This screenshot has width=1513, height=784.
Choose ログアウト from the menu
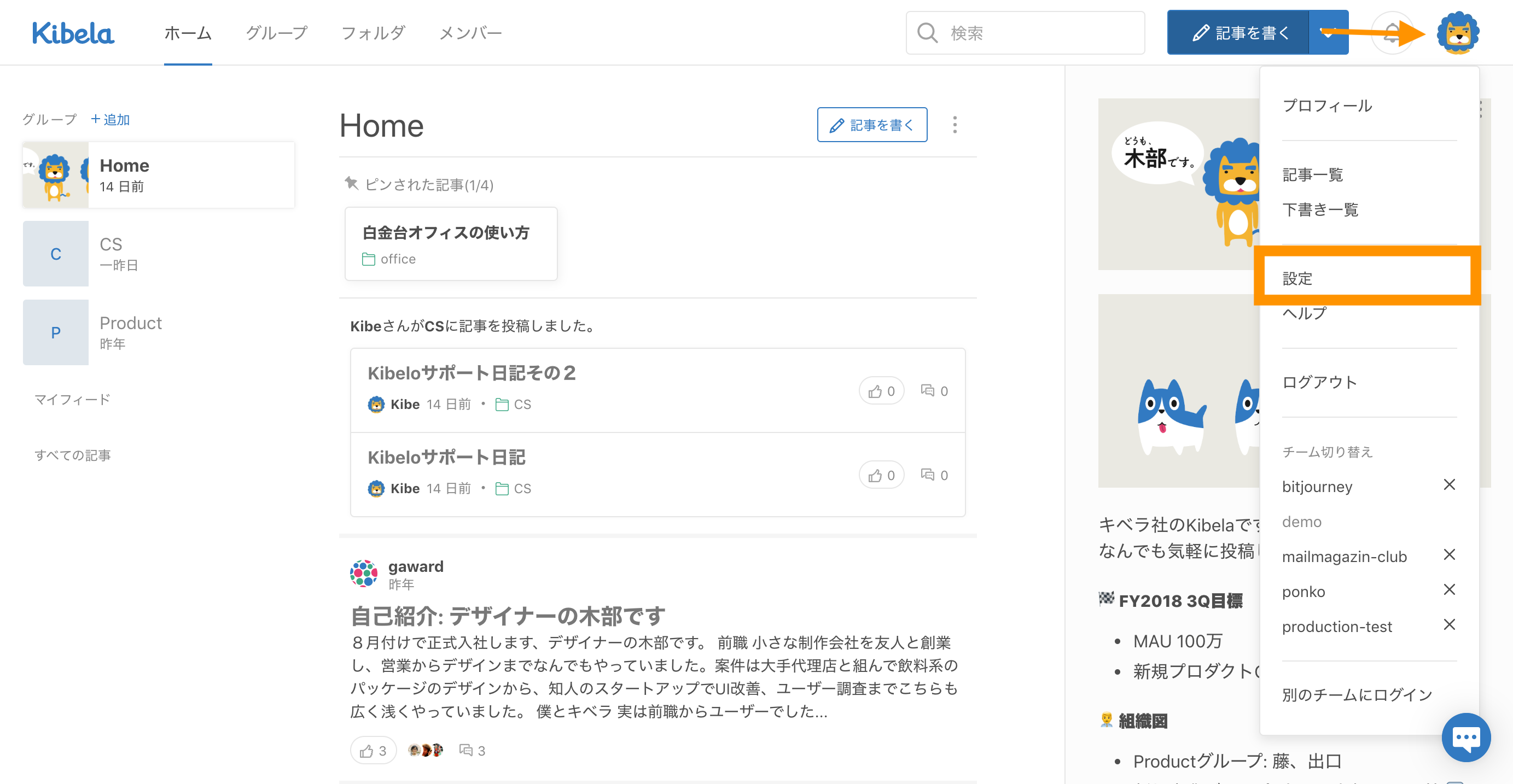tap(1319, 382)
